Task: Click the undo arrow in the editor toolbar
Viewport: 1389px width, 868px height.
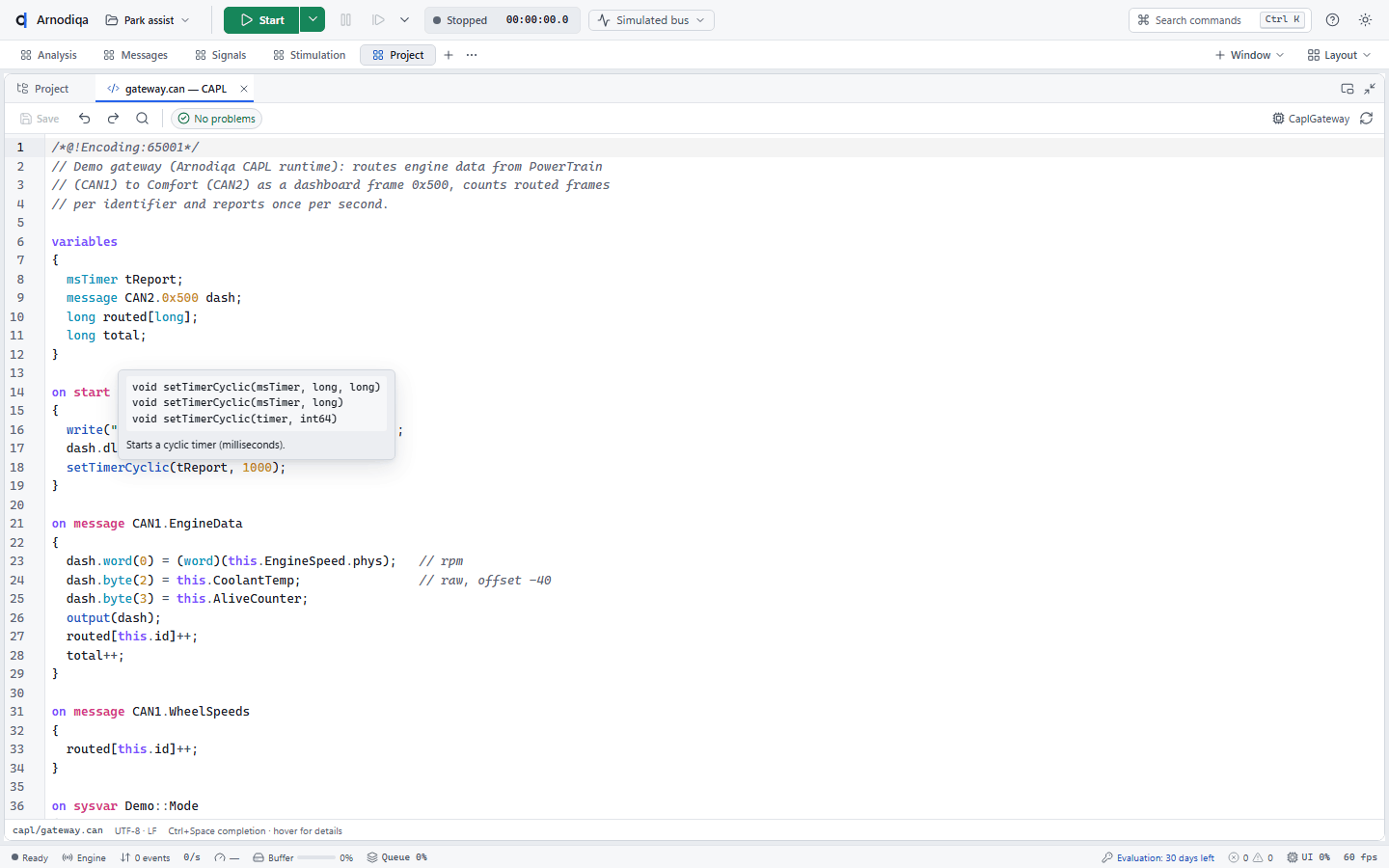Action: [85, 119]
